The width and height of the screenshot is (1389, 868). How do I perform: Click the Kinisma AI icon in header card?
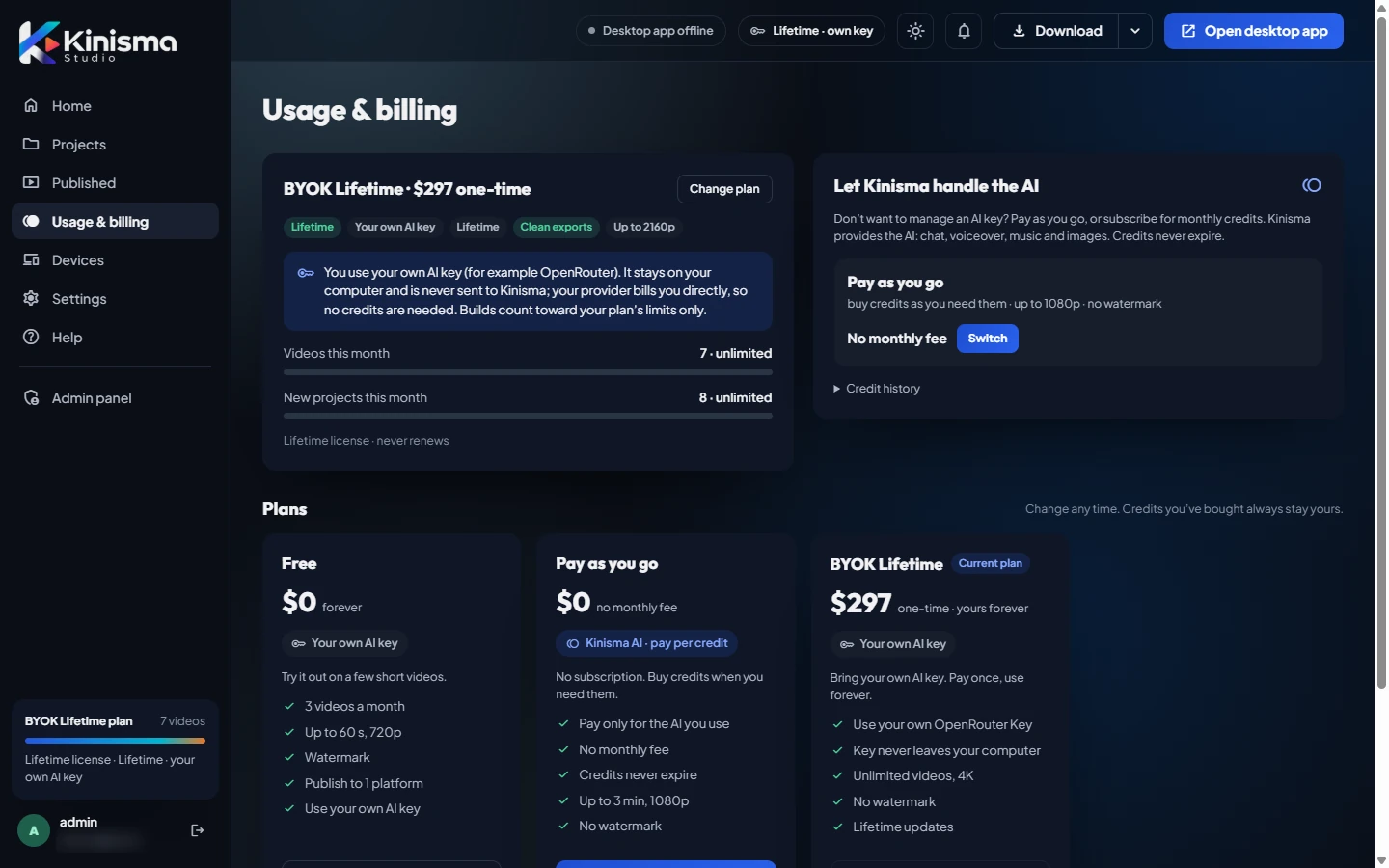click(x=1312, y=185)
